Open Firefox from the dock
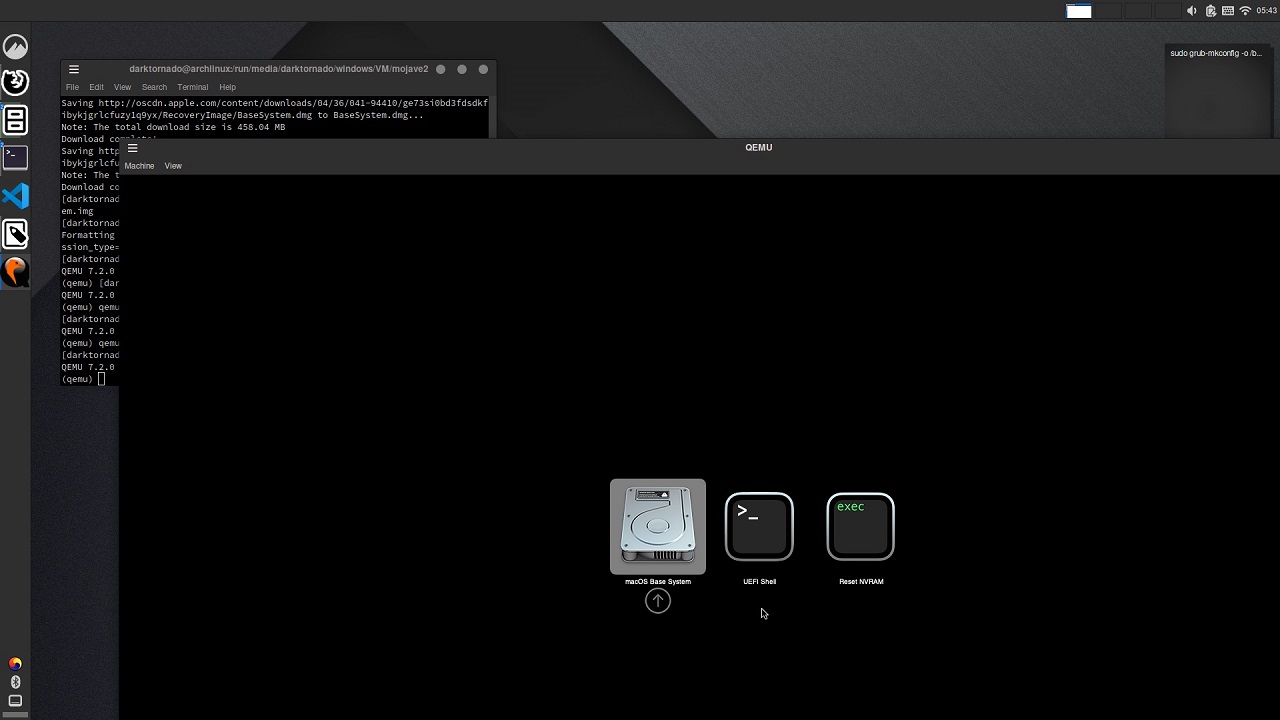The image size is (1280, 720). (15, 82)
